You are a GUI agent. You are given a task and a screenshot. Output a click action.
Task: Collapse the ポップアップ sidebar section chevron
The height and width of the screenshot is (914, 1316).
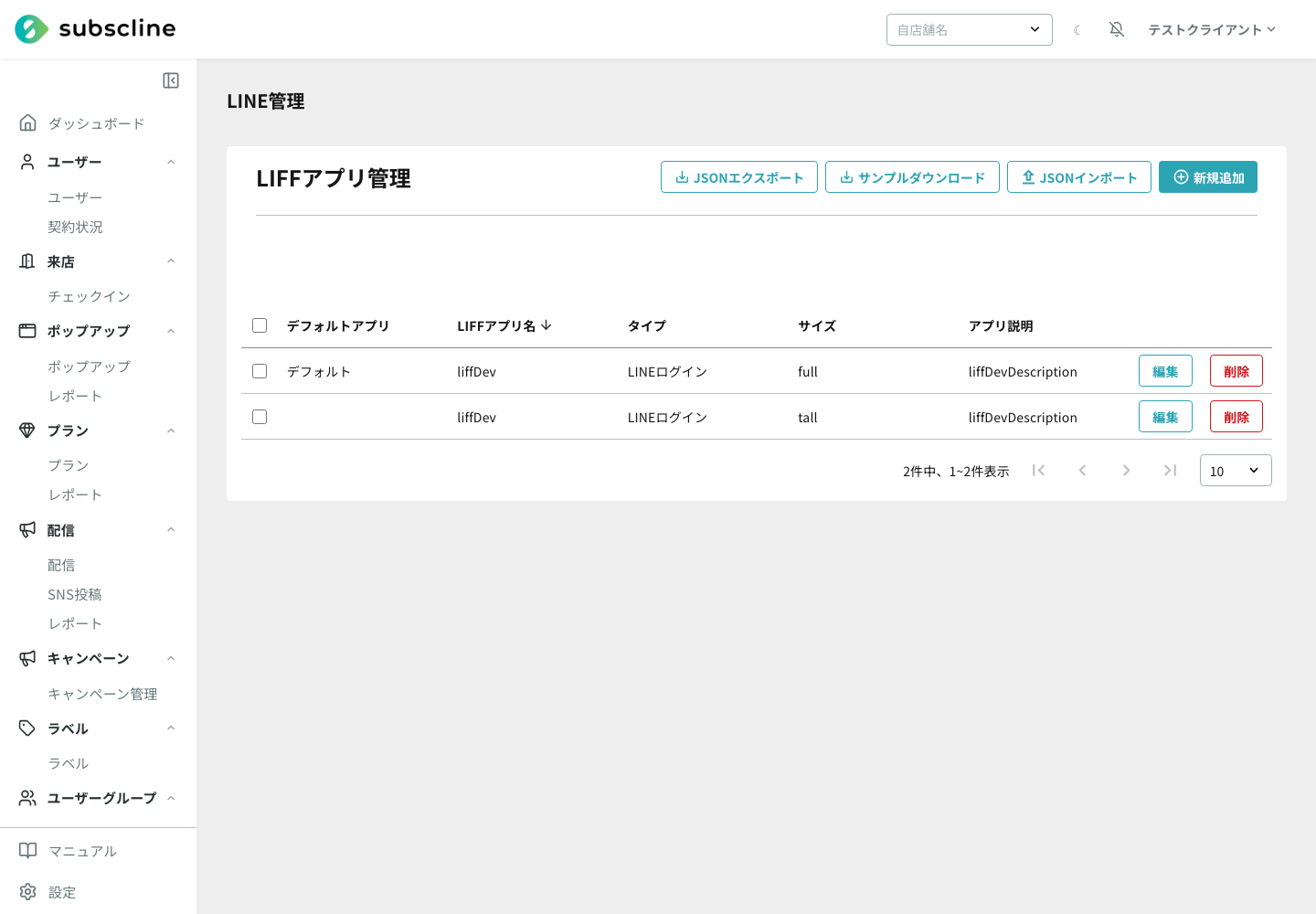[171, 331]
